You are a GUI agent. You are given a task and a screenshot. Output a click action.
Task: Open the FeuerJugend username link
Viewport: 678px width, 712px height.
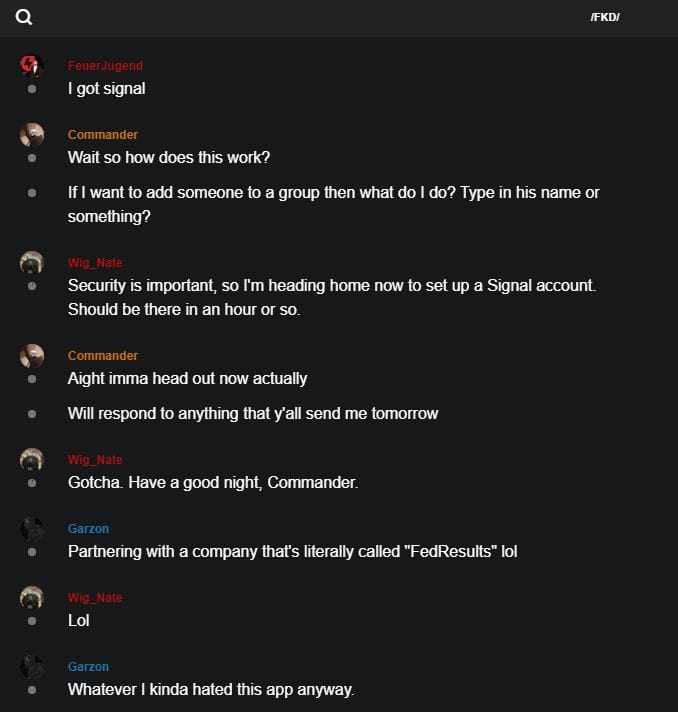[x=105, y=66]
